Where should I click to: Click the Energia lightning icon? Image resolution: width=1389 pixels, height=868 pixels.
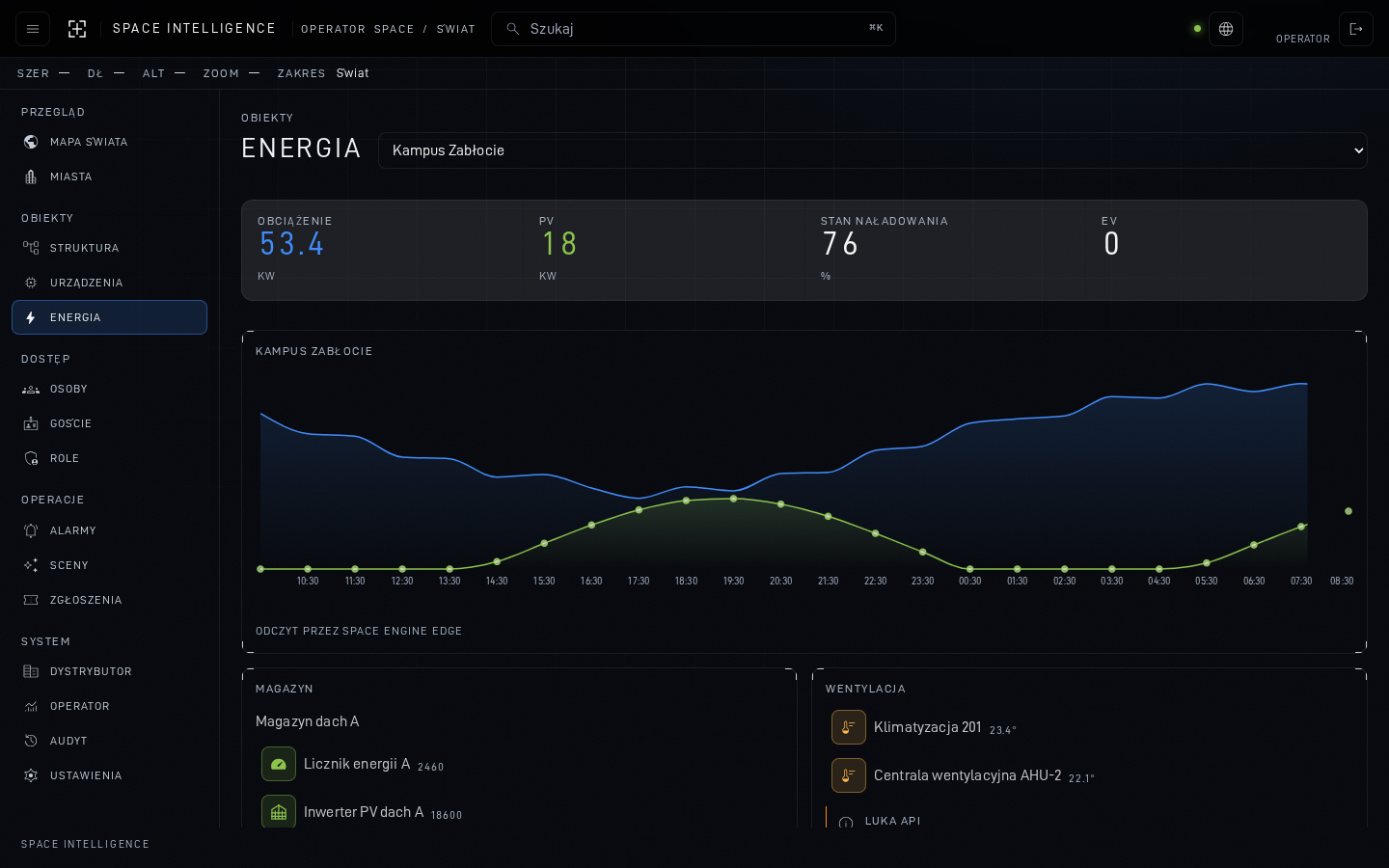point(31,317)
